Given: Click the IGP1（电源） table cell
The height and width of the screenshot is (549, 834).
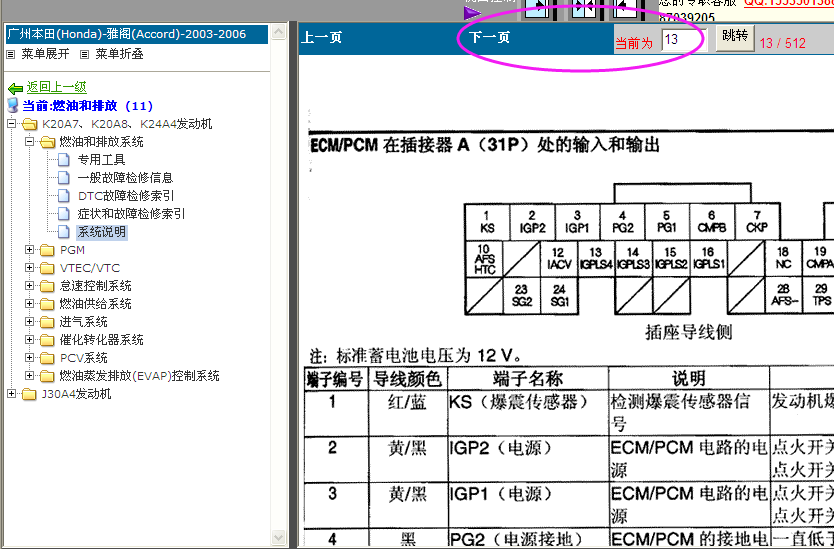Looking at the screenshot, I should click(x=528, y=506).
